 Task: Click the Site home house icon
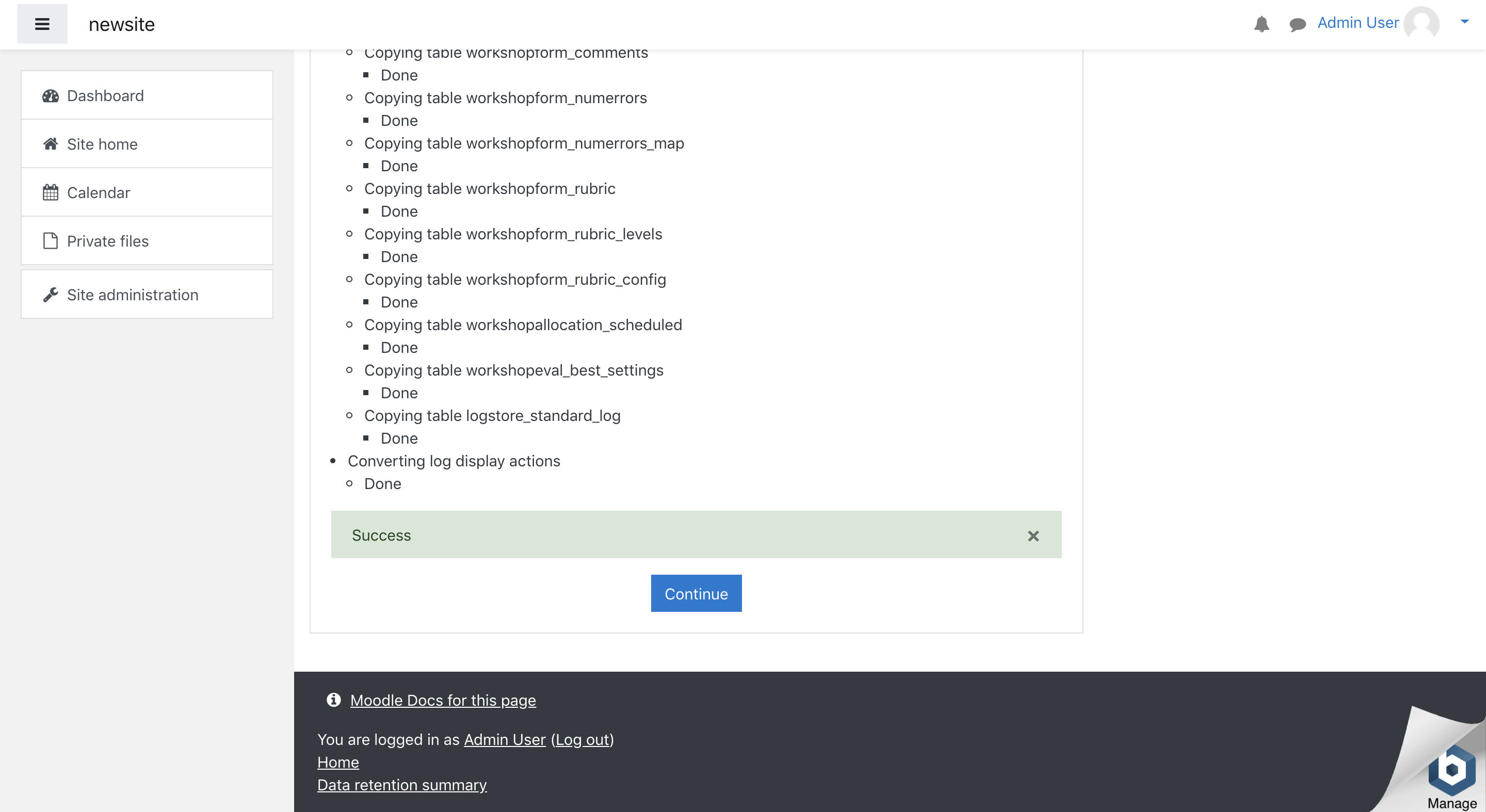pyautogui.click(x=51, y=144)
